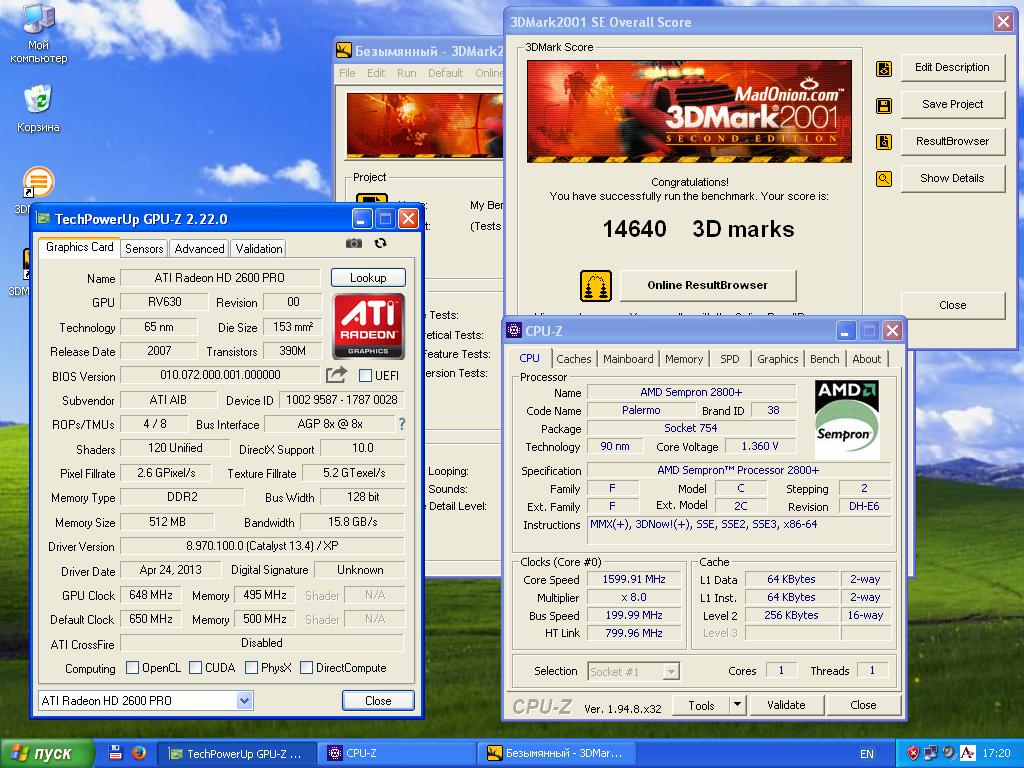The height and width of the screenshot is (768, 1024).
Task: Open the Edit menu in 3DMark window
Action: click(x=376, y=73)
